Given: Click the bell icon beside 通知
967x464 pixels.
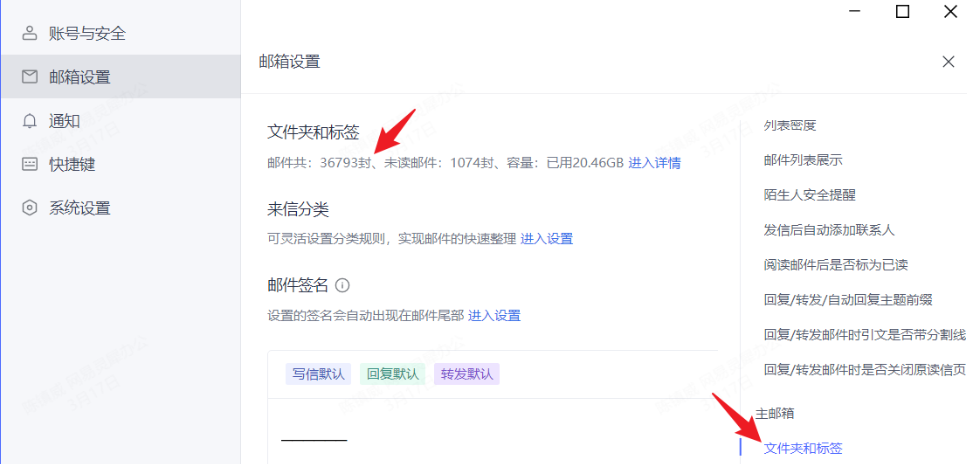Looking at the screenshot, I should [x=30, y=121].
